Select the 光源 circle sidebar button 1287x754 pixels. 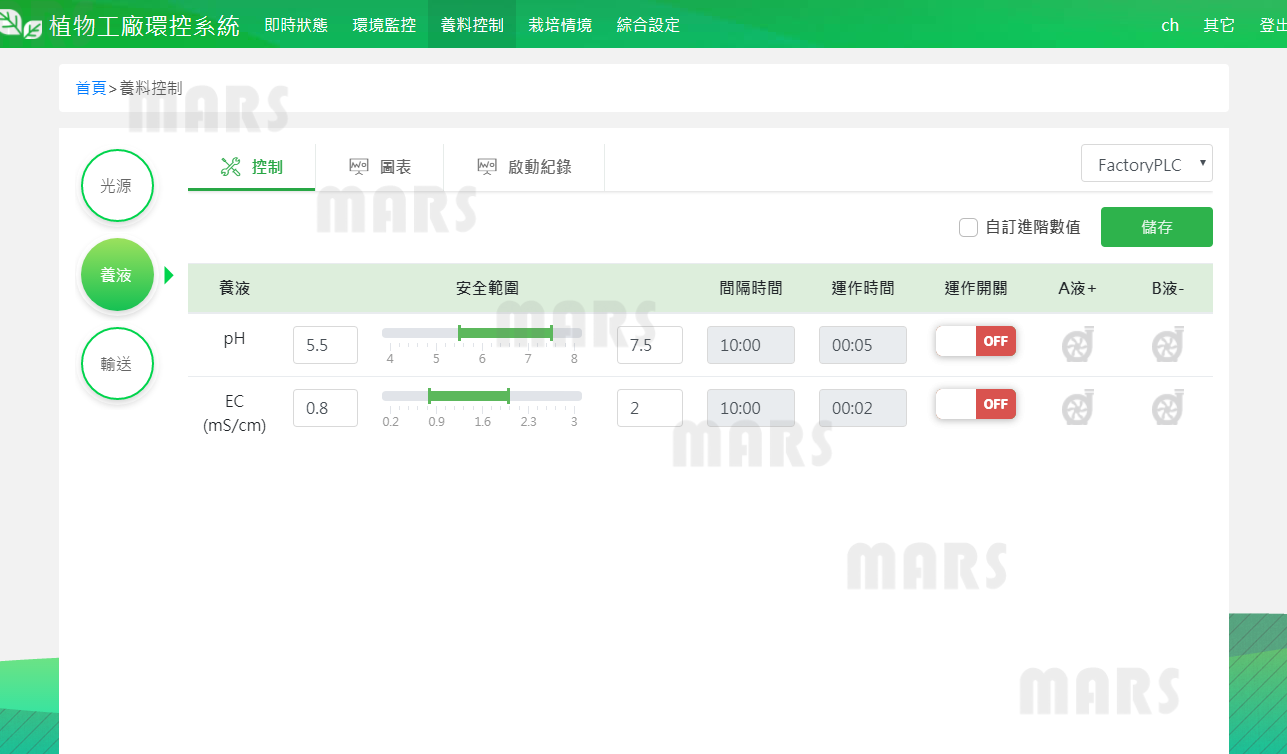click(x=117, y=186)
